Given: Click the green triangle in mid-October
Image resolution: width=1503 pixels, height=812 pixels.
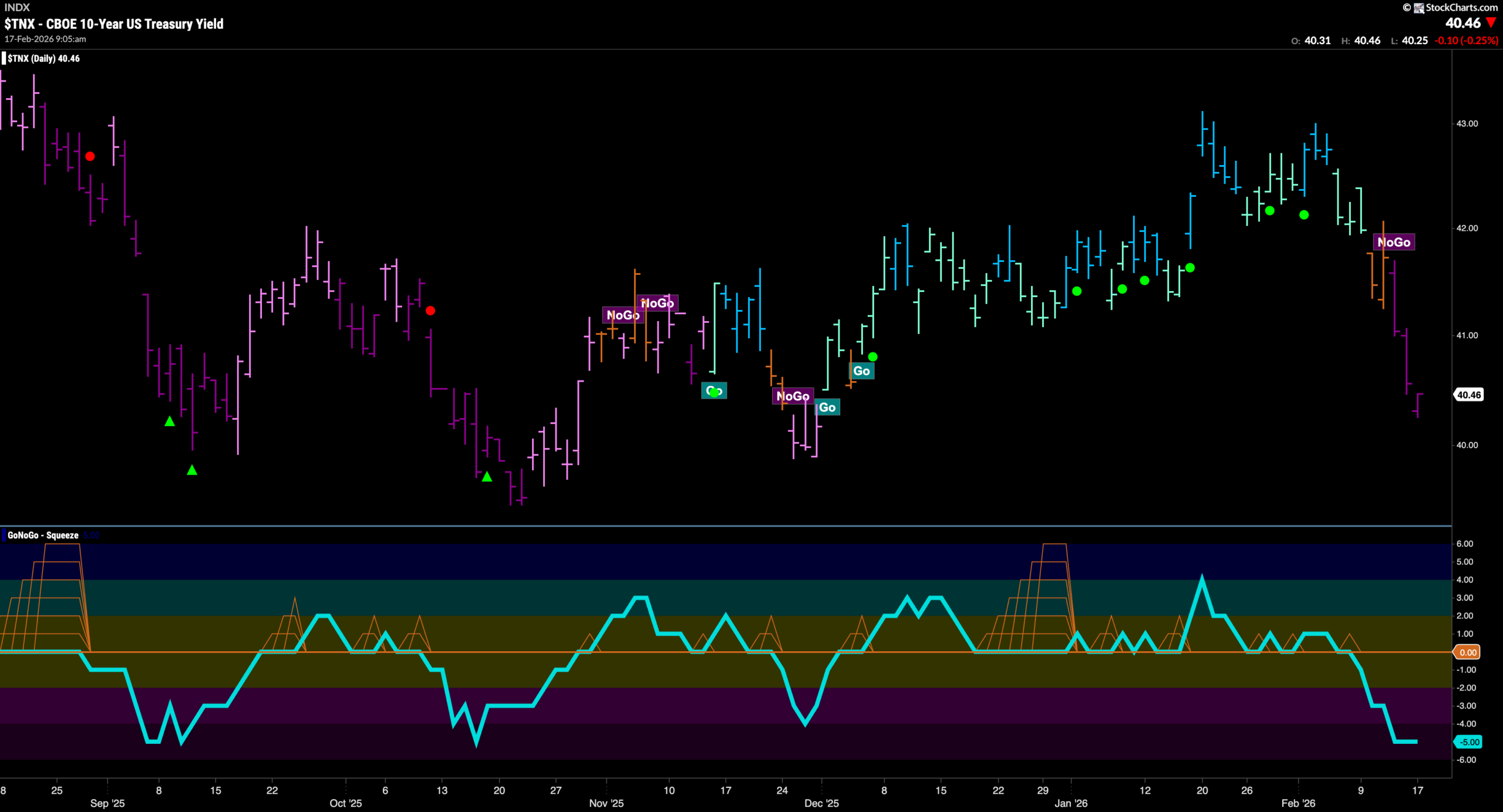Looking at the screenshot, I should click(x=487, y=477).
